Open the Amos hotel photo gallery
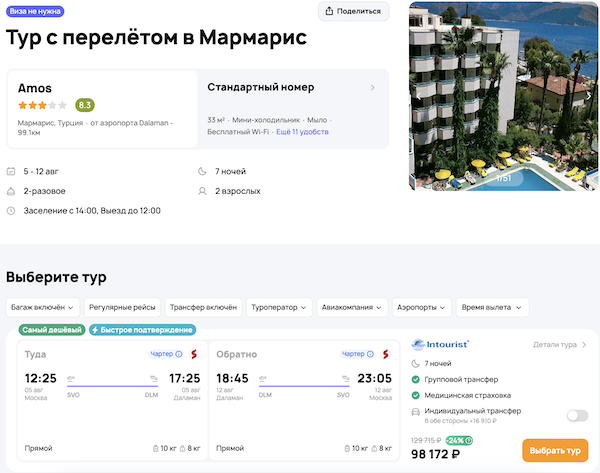This screenshot has width=600, height=473. (504, 95)
